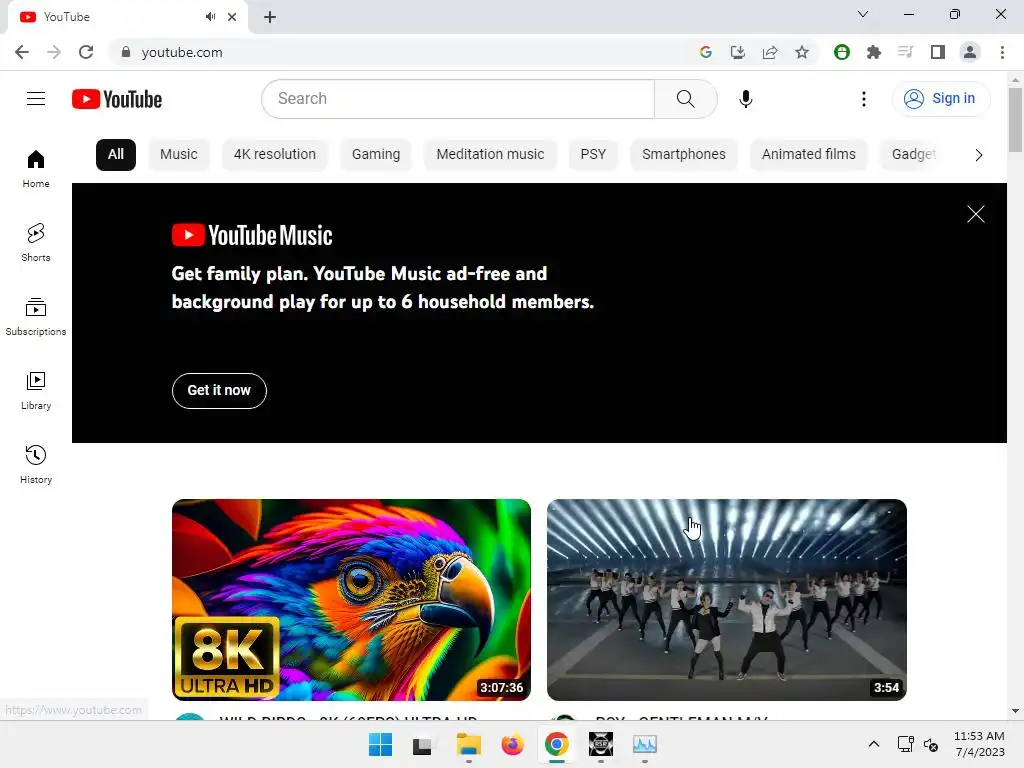1024x768 pixels.
Task: Select the 4K resolution chip
Action: (x=274, y=155)
